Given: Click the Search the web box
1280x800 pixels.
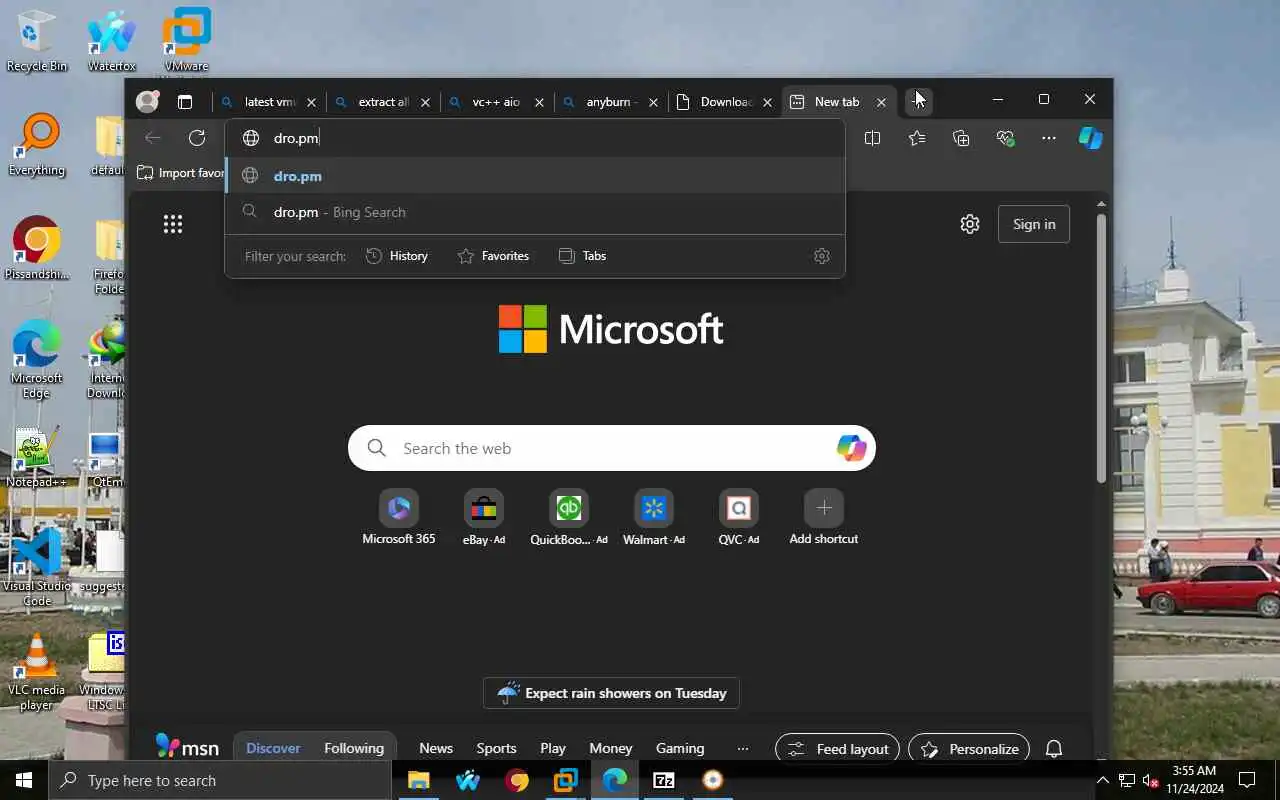Looking at the screenshot, I should (612, 448).
